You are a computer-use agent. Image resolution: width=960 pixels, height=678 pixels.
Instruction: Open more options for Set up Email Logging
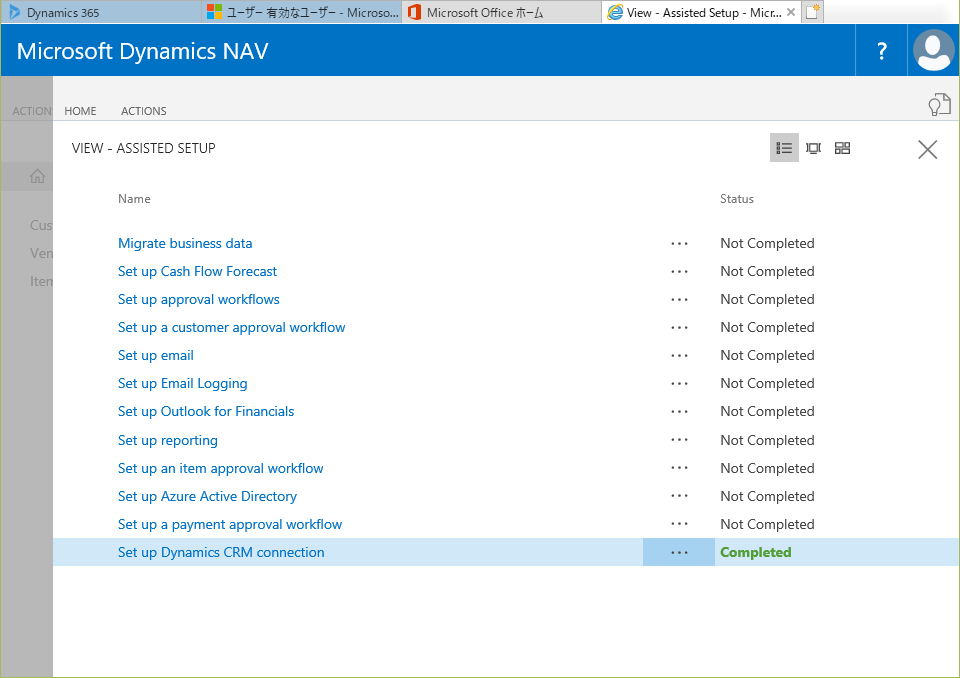click(679, 383)
